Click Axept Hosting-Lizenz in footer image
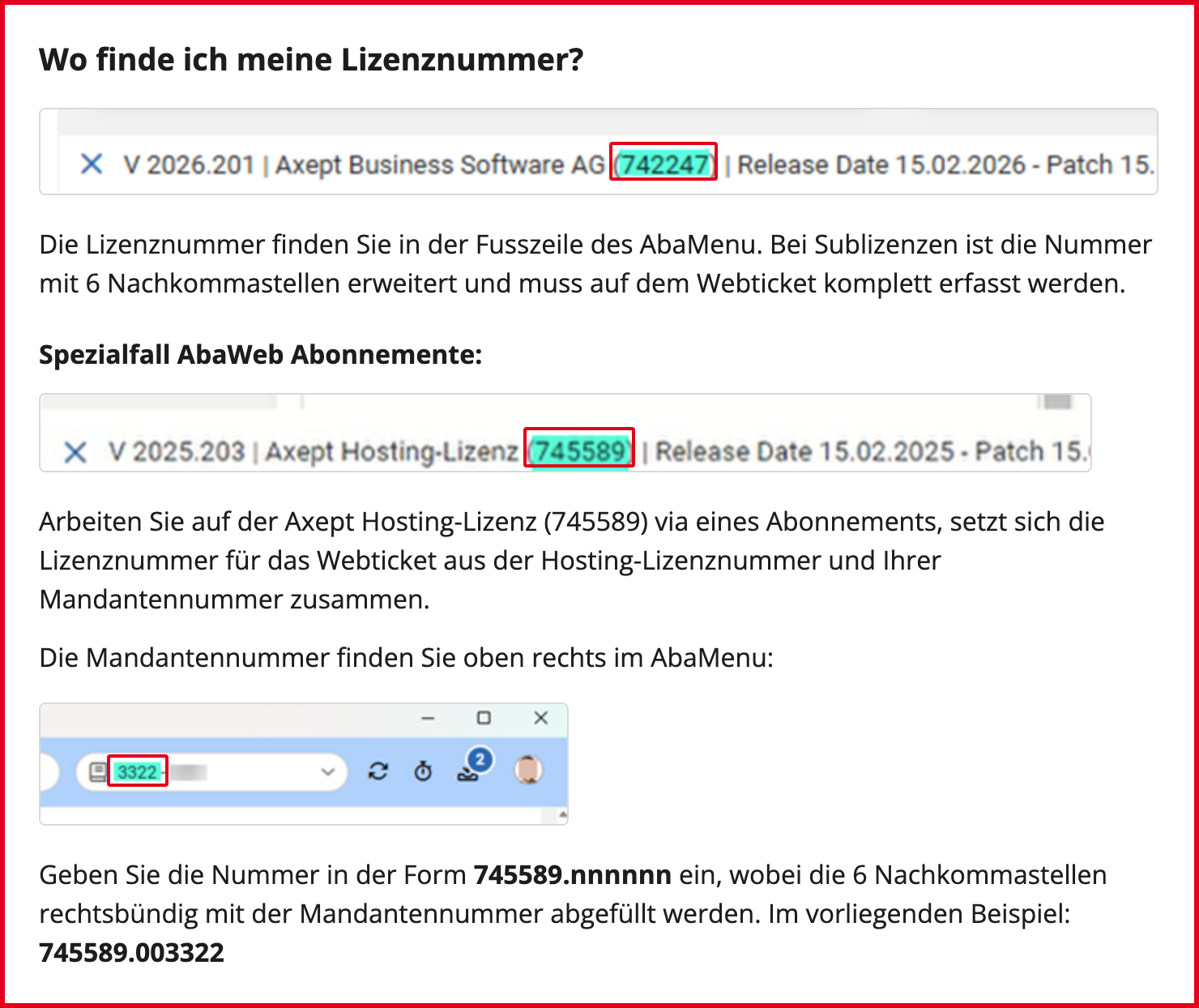This screenshot has height=1008, width=1199. [392, 451]
